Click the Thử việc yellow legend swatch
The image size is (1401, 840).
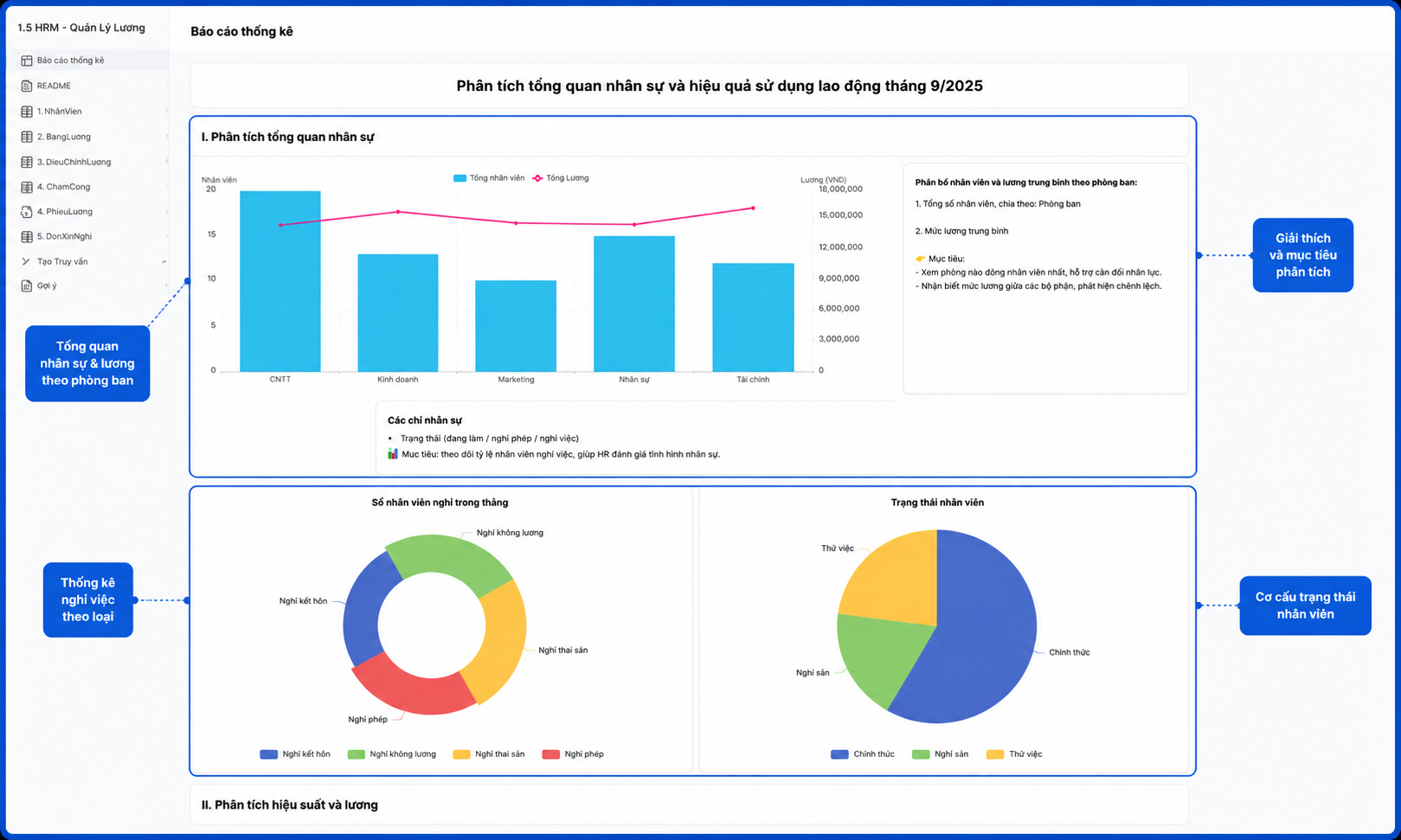[995, 754]
